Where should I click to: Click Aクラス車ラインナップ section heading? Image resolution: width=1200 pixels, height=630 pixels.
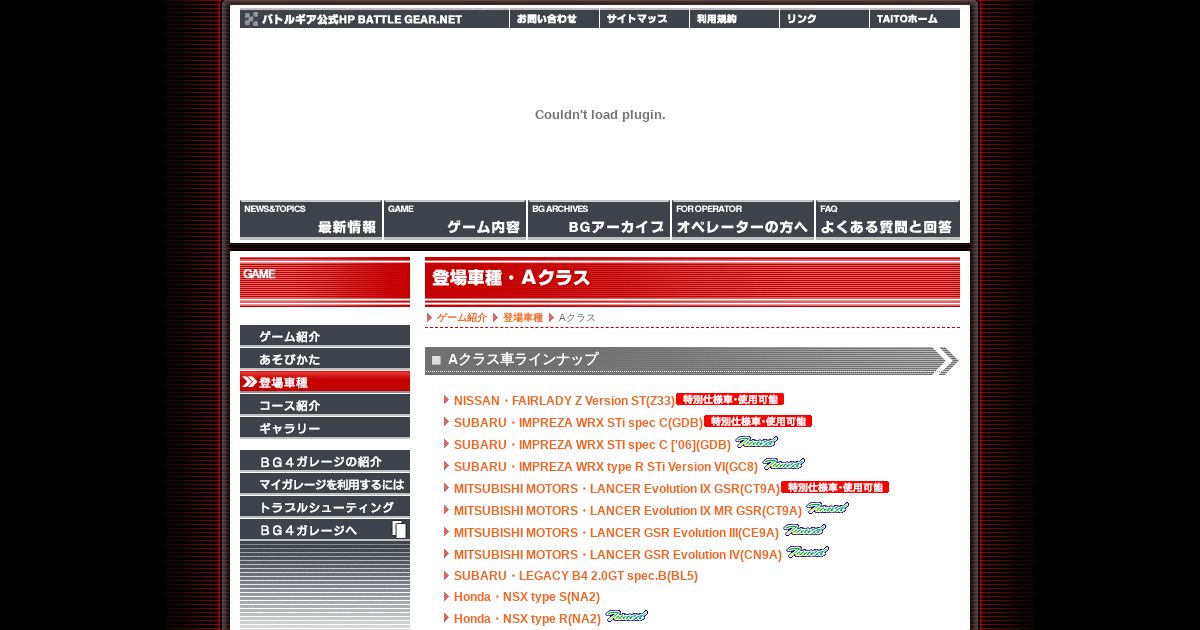[x=692, y=360]
